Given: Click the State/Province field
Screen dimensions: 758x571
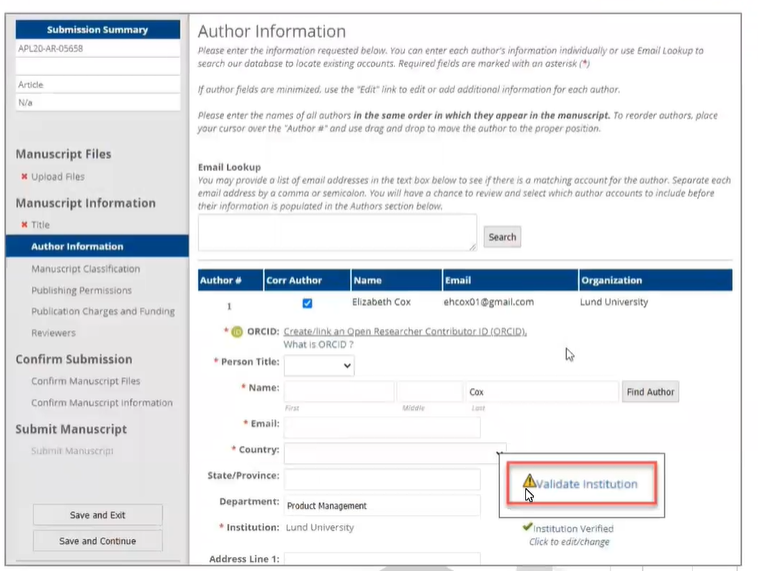Looking at the screenshot, I should tap(382, 480).
